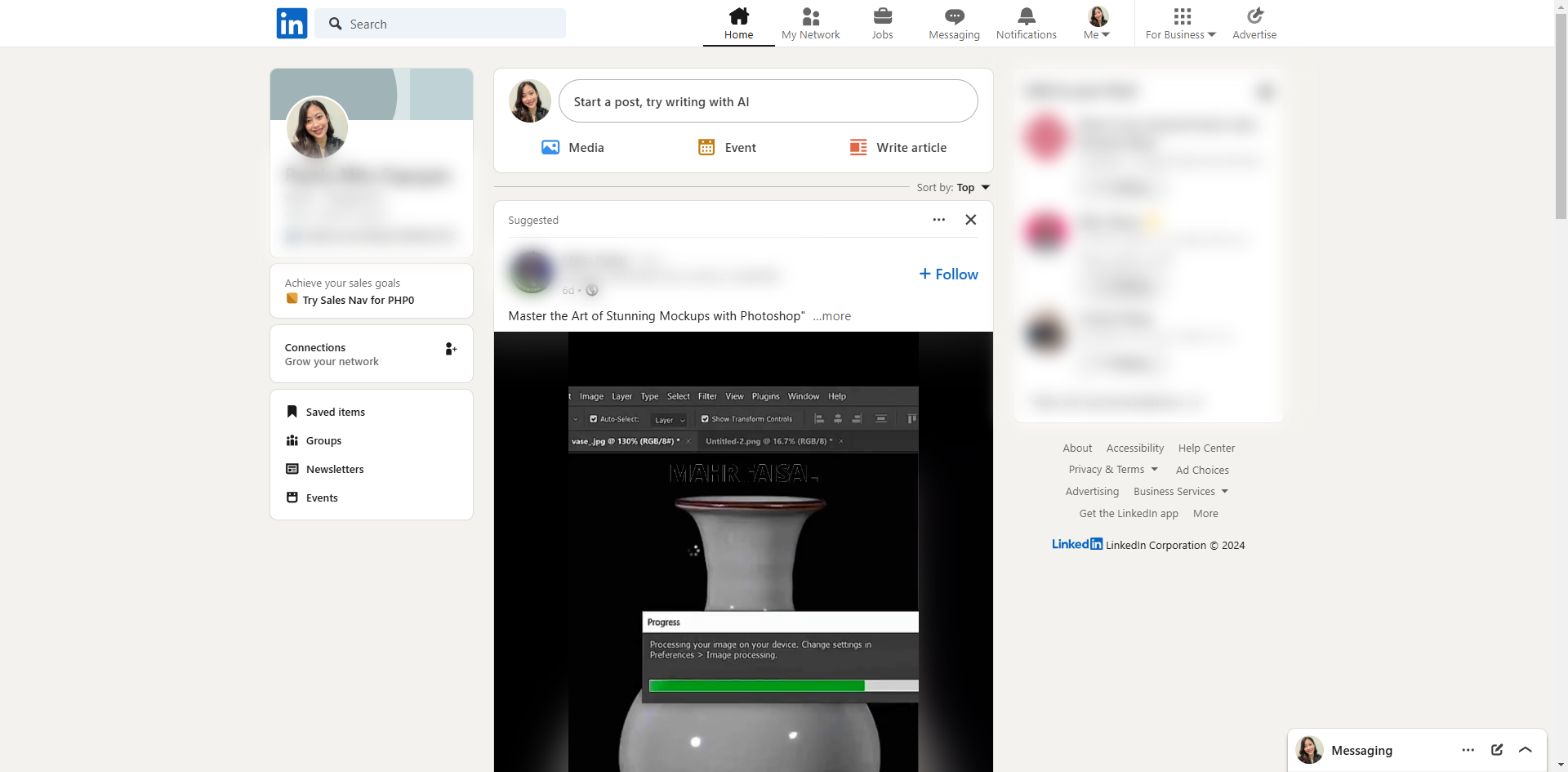1568x772 pixels.
Task: Click the Follow button on suggested post
Action: tap(947, 274)
